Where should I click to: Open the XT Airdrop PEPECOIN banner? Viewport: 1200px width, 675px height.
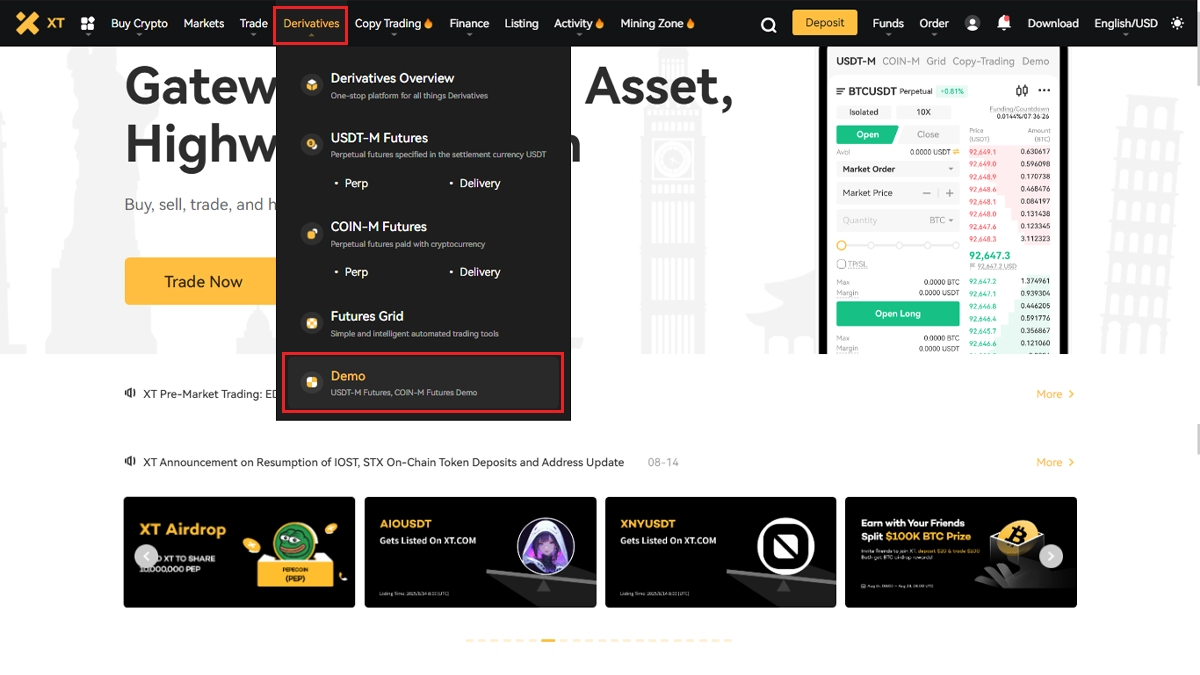tap(239, 552)
